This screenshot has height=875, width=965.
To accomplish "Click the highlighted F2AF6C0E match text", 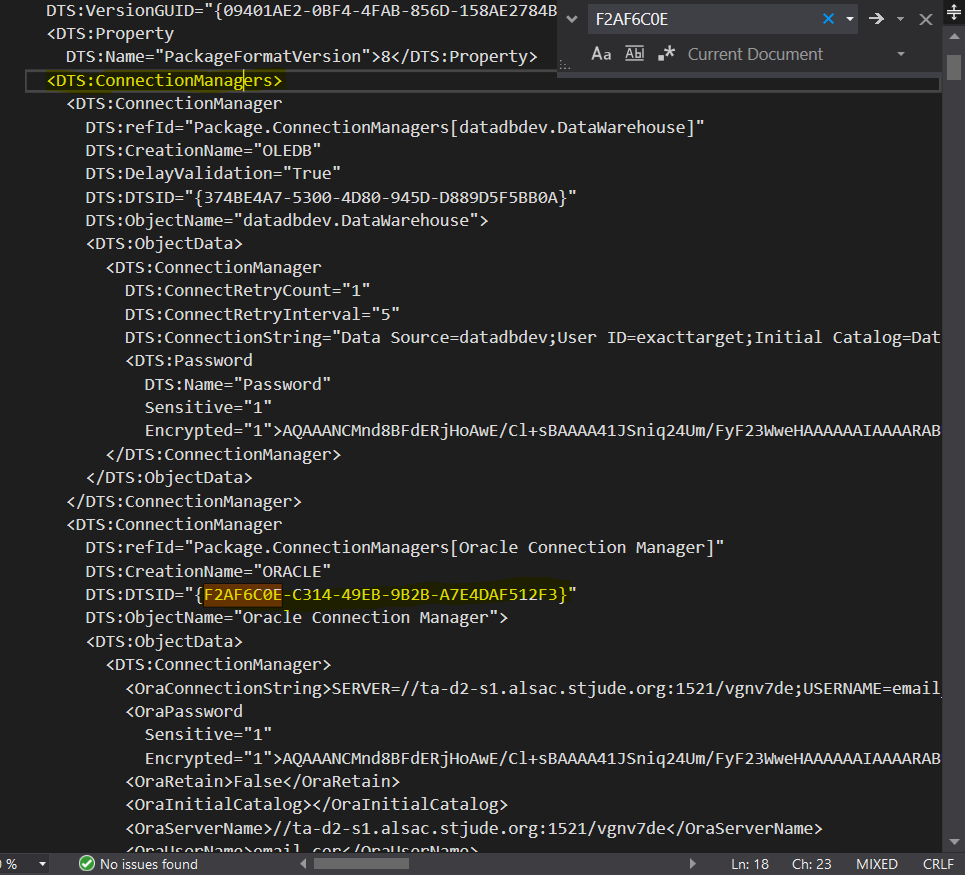I will pos(242,594).
